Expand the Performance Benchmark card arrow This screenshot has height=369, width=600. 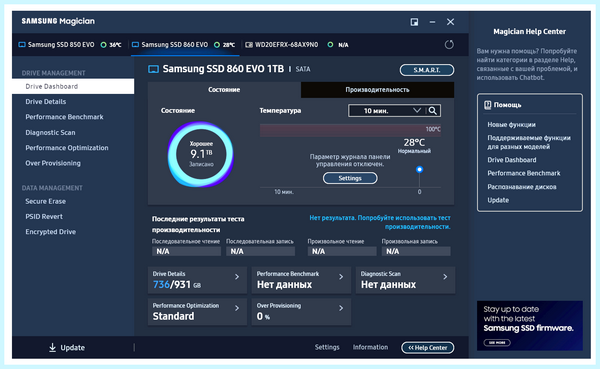341,277
